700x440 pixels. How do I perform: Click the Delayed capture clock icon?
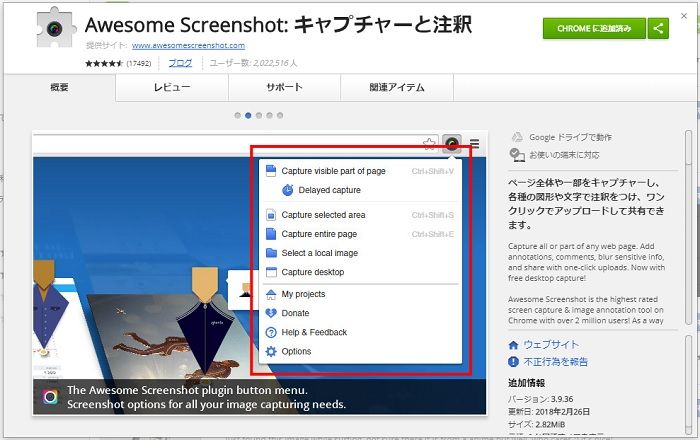(x=287, y=190)
